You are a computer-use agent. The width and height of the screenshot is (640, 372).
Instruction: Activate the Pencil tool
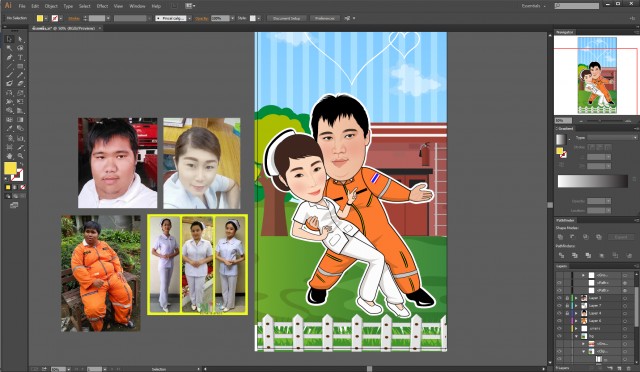pyautogui.click(x=20, y=75)
